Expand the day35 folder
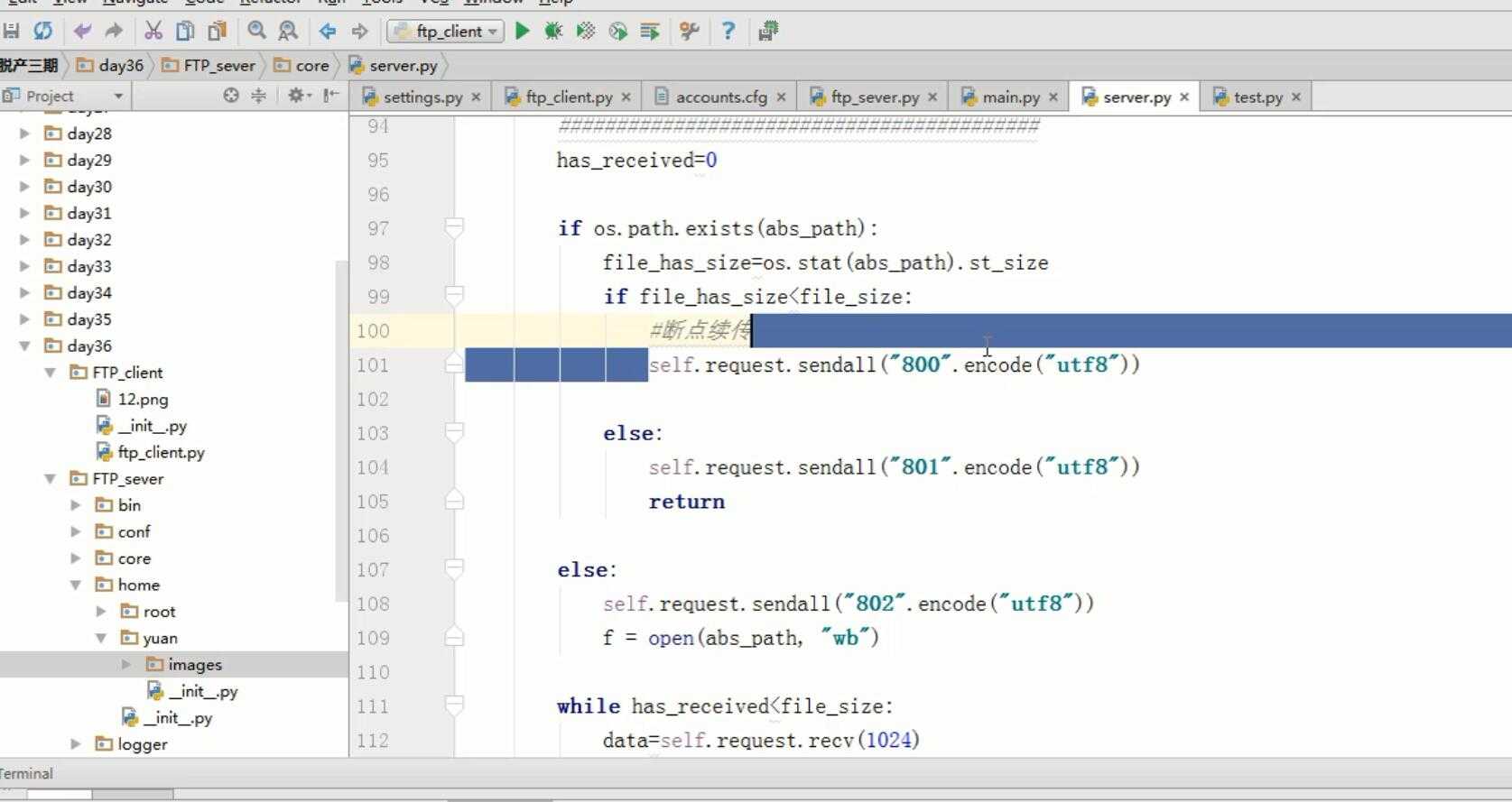 (x=24, y=319)
